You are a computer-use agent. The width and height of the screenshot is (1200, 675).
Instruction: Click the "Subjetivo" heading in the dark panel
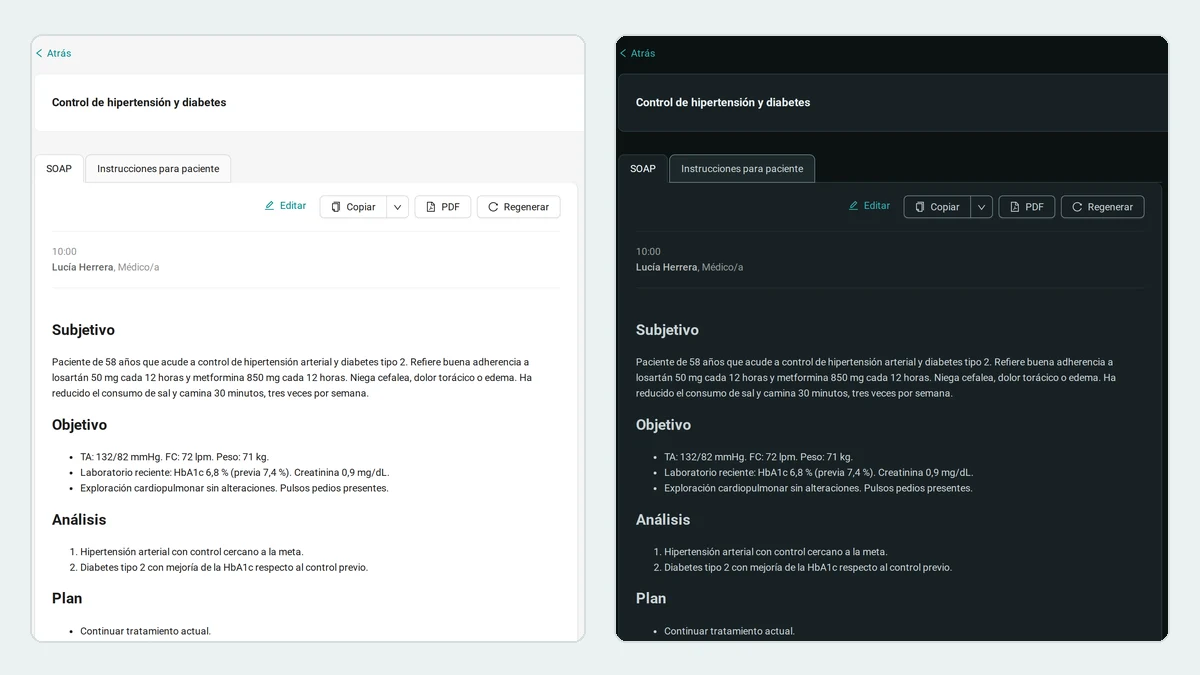pos(667,330)
